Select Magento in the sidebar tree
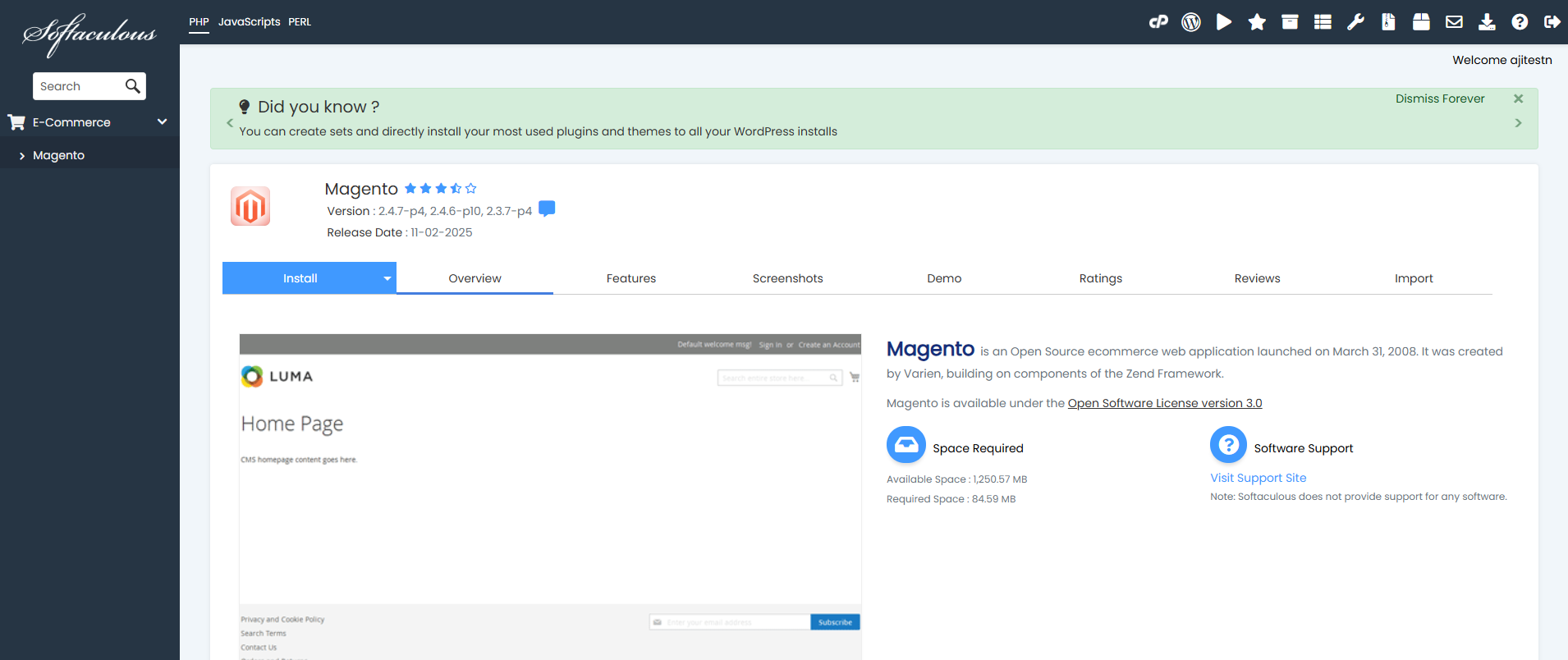 click(58, 155)
